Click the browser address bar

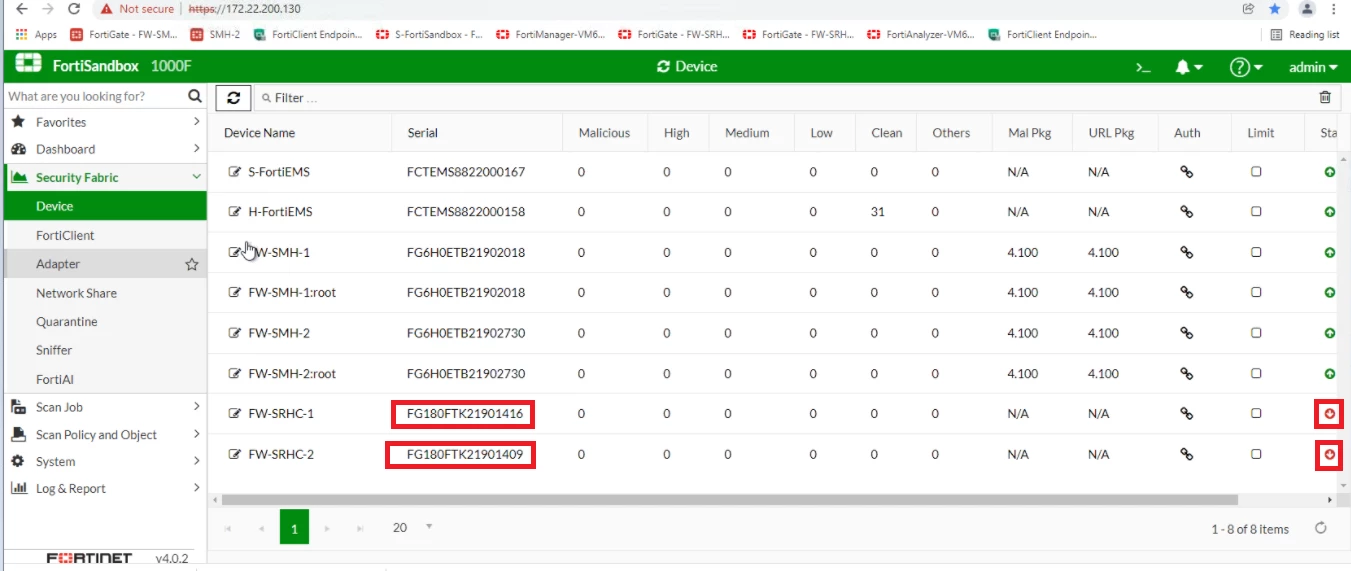tap(660, 9)
